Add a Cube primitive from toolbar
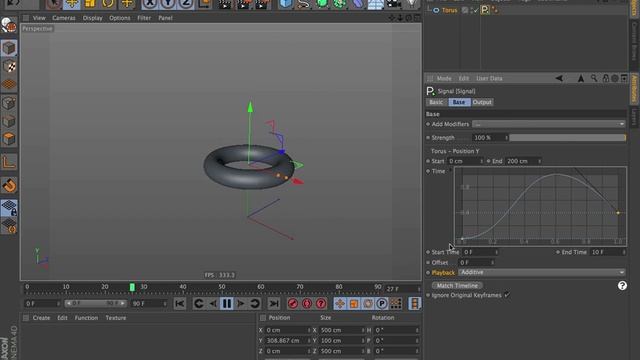Viewport: 640px width, 360px height. (x=286, y=4)
